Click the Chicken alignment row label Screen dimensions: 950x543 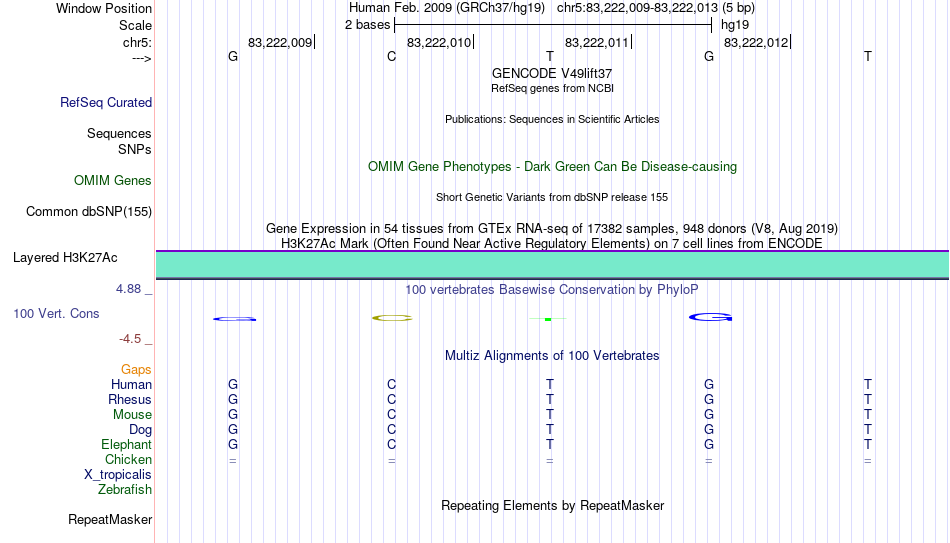[128, 459]
